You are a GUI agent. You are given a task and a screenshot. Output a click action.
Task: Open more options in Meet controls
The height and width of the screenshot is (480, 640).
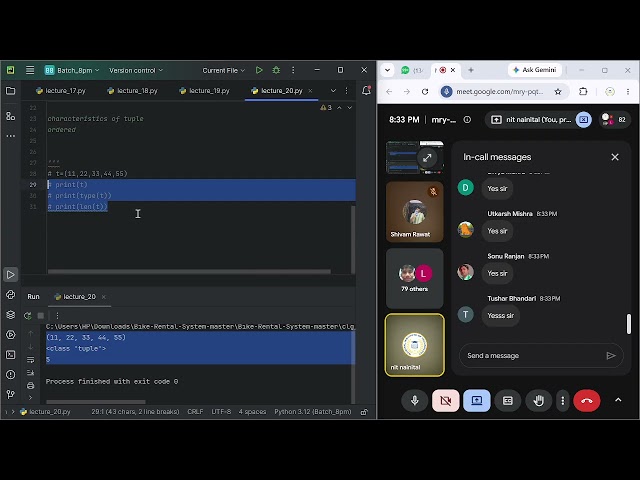(x=562, y=401)
